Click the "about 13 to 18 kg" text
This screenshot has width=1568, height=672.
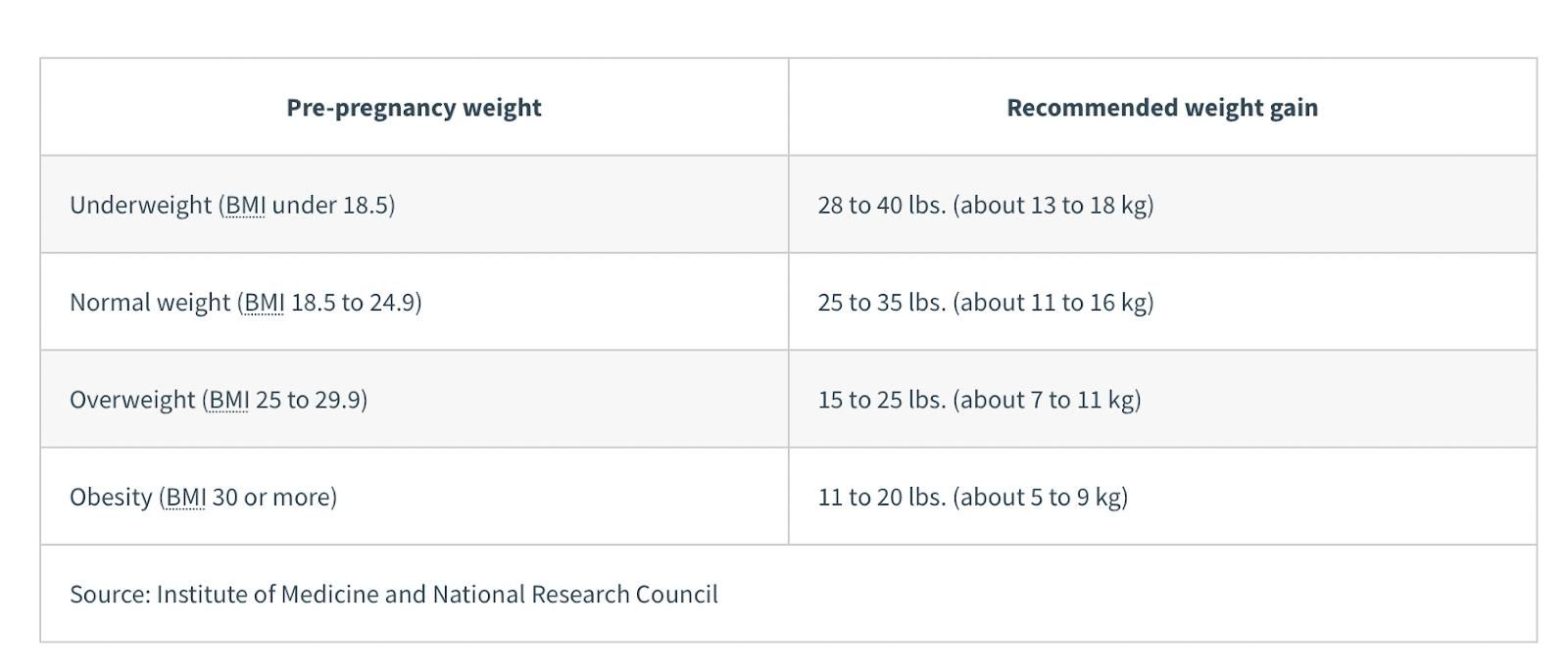pos(1053,205)
